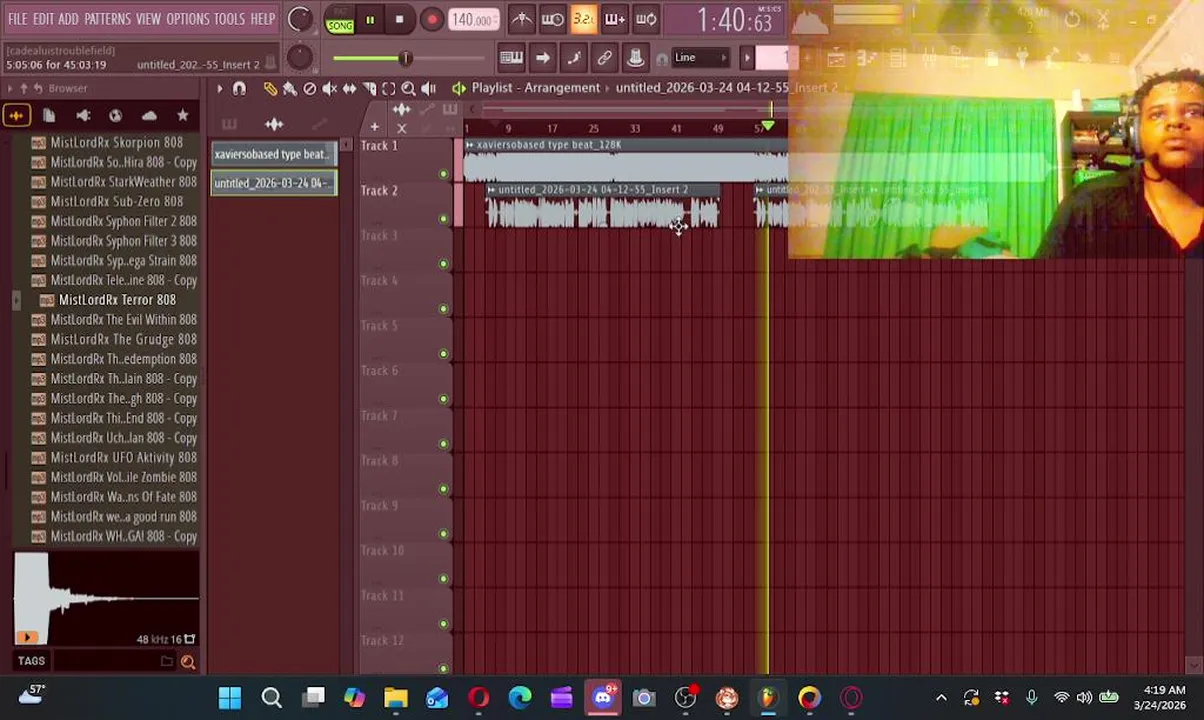Open the EDIT menu
The height and width of the screenshot is (720, 1204).
[x=43, y=19]
